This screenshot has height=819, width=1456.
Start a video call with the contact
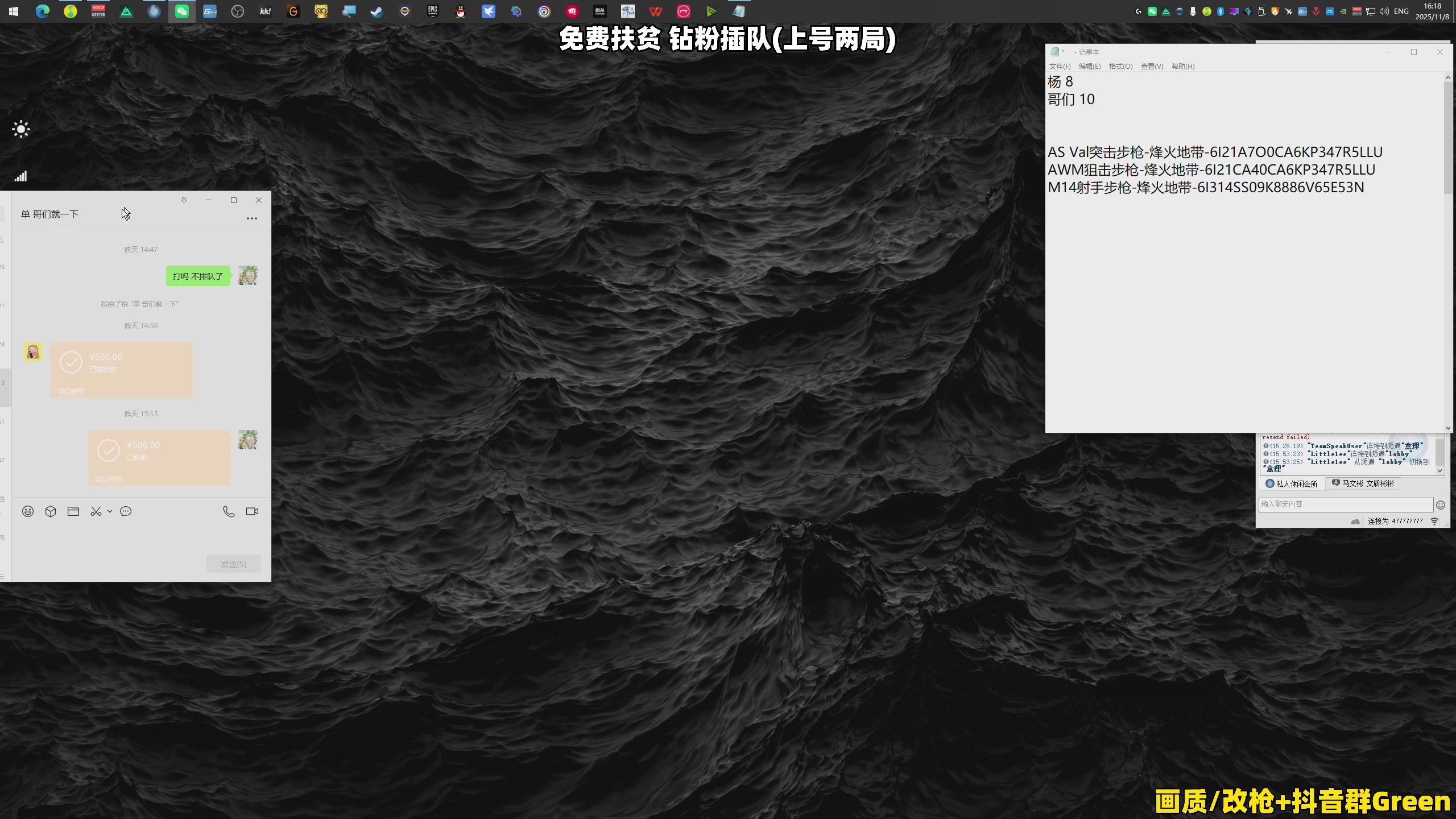pyautogui.click(x=252, y=511)
